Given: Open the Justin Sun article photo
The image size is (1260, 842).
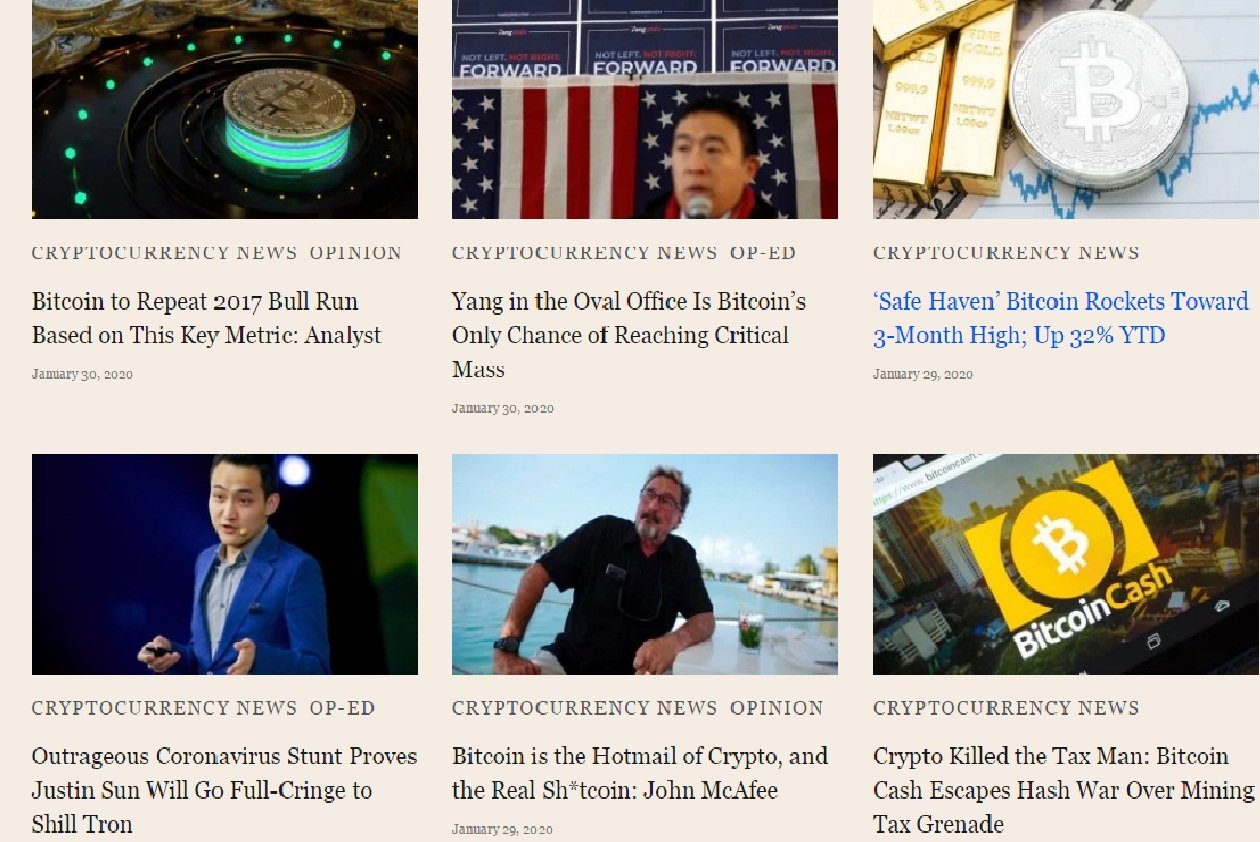Looking at the screenshot, I should click(x=225, y=565).
